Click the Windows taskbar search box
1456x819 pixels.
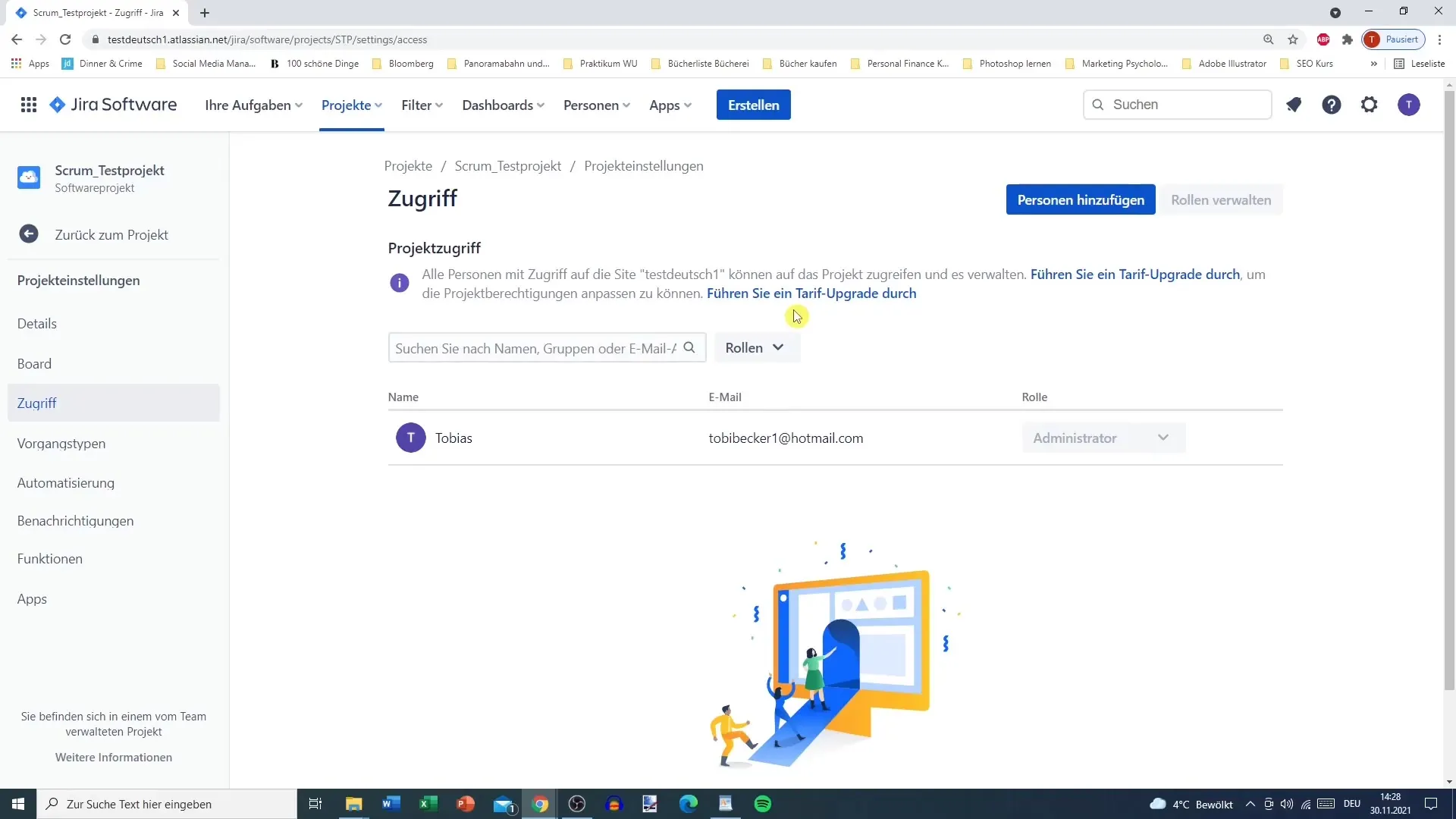pos(167,804)
